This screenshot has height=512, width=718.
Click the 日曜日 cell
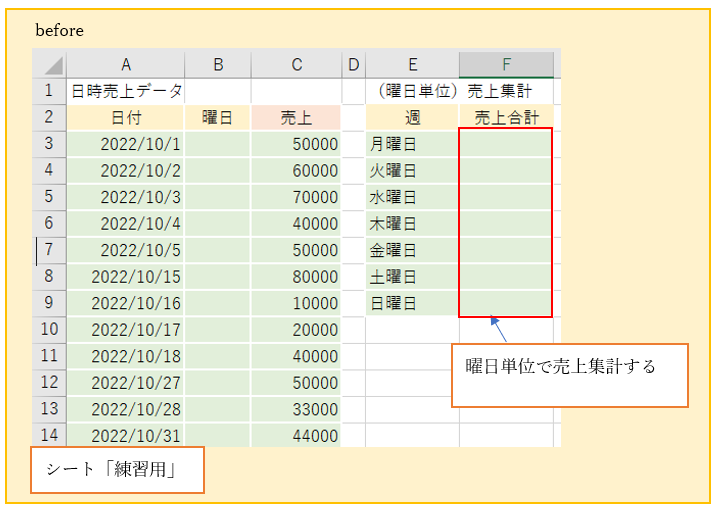(412, 302)
